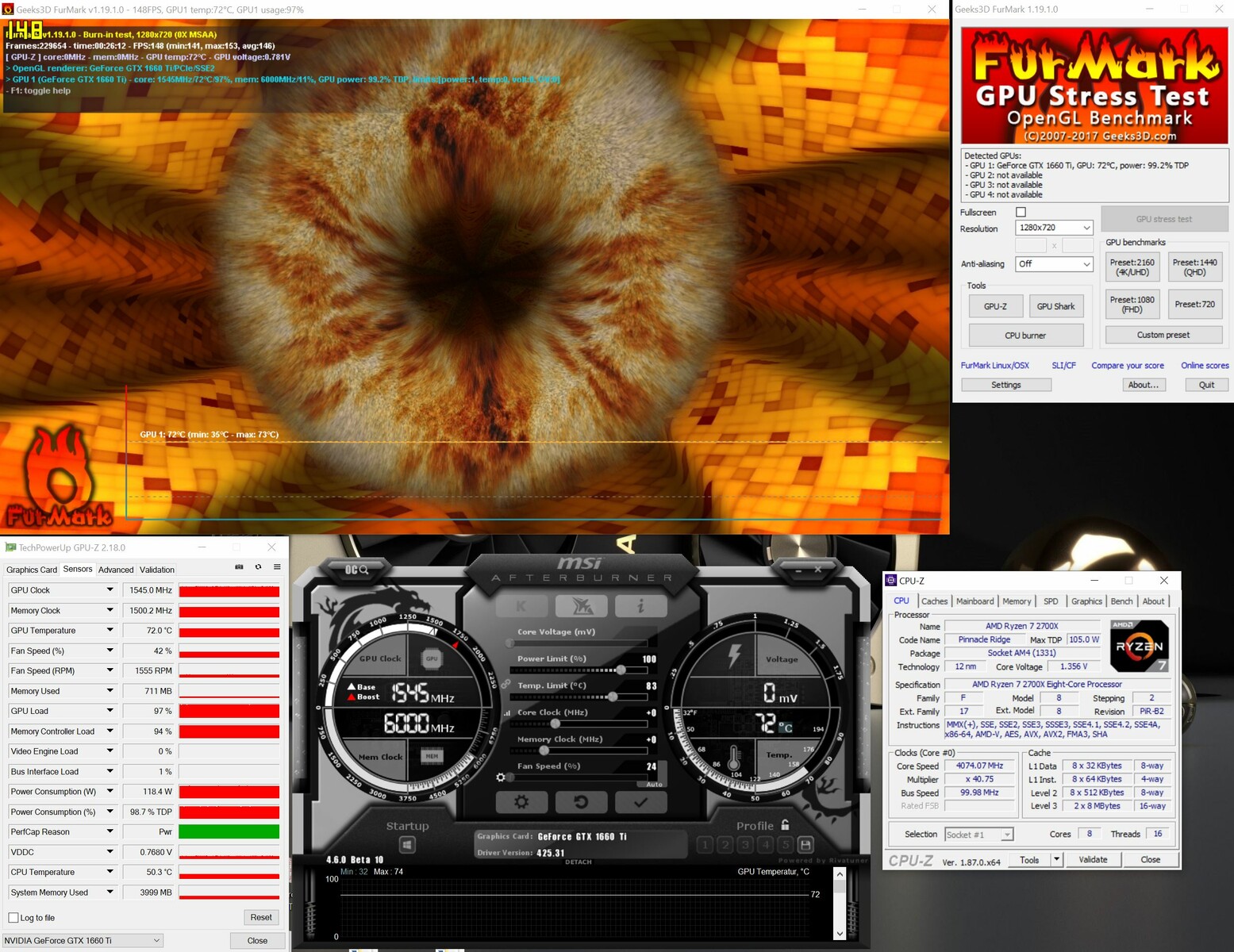
Task: Open the Bench tab in CPU-Z
Action: point(1121,601)
